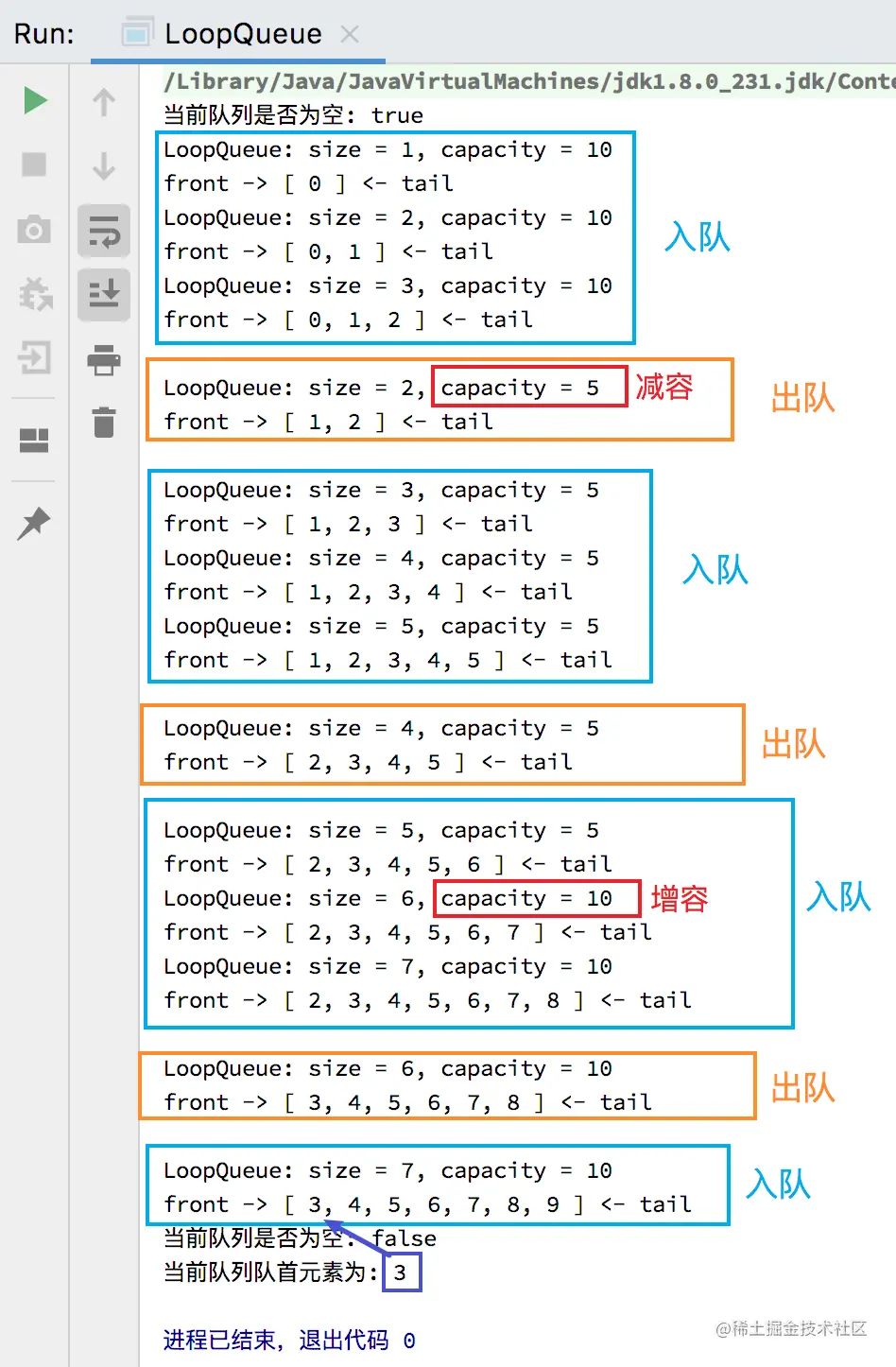The image size is (896, 1367).
Task: Rerun the LoopQueue application
Action: tap(33, 99)
